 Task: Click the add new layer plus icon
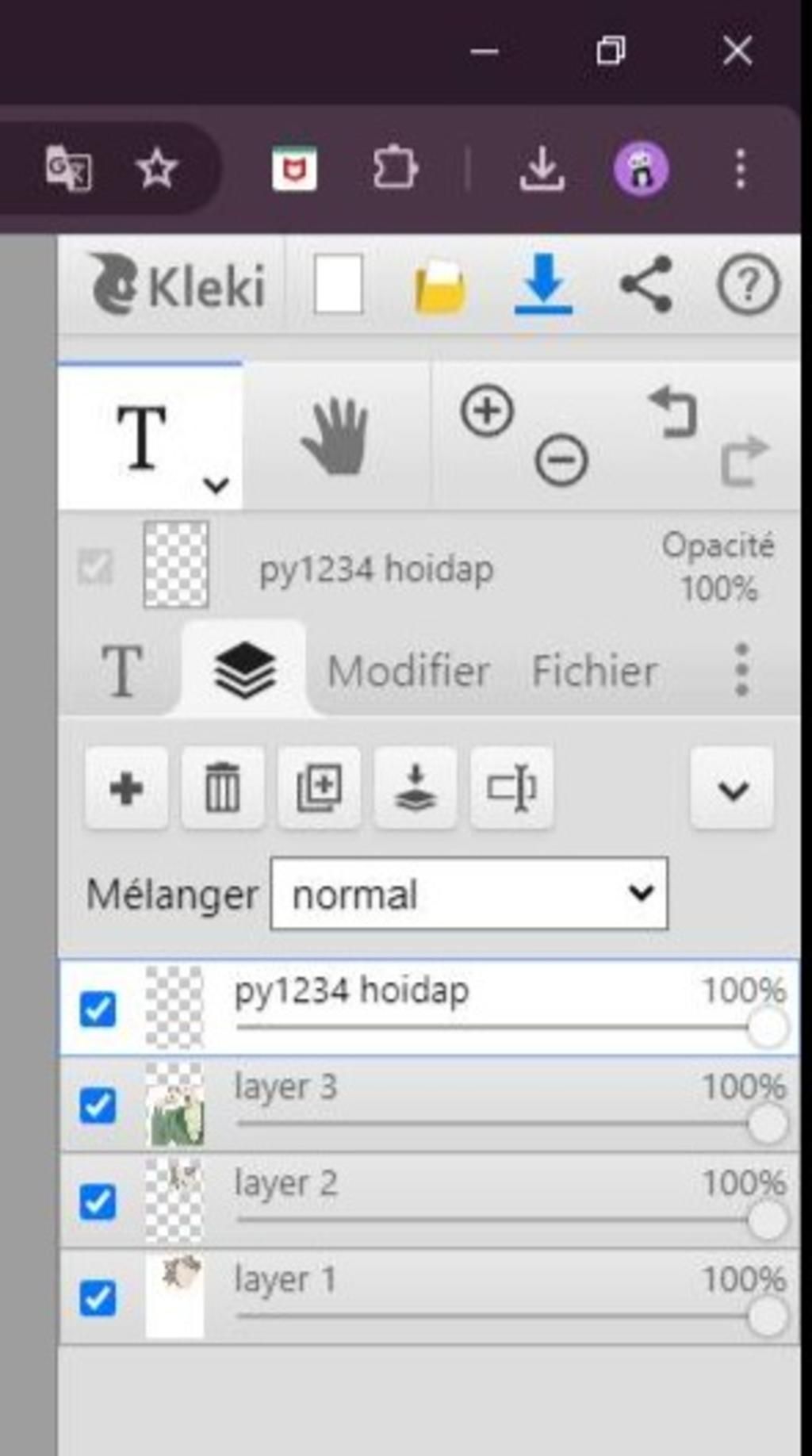point(126,788)
